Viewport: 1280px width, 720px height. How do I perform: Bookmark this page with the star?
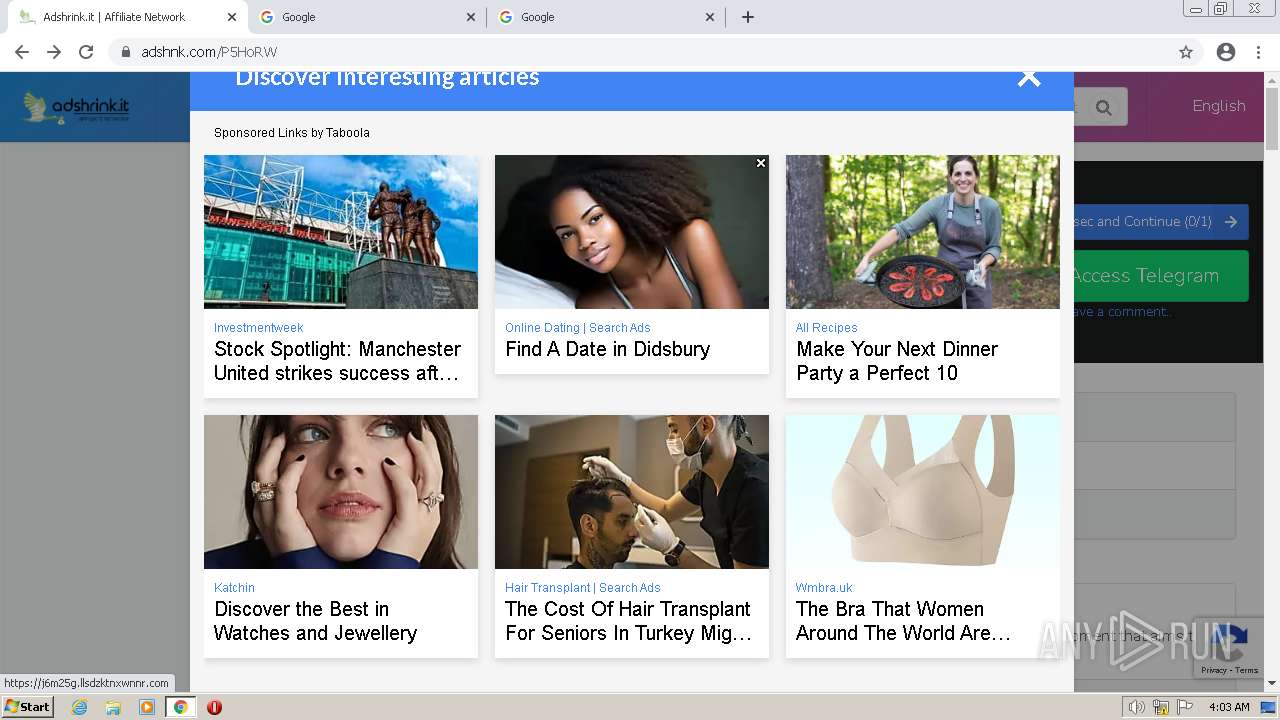(x=1186, y=52)
